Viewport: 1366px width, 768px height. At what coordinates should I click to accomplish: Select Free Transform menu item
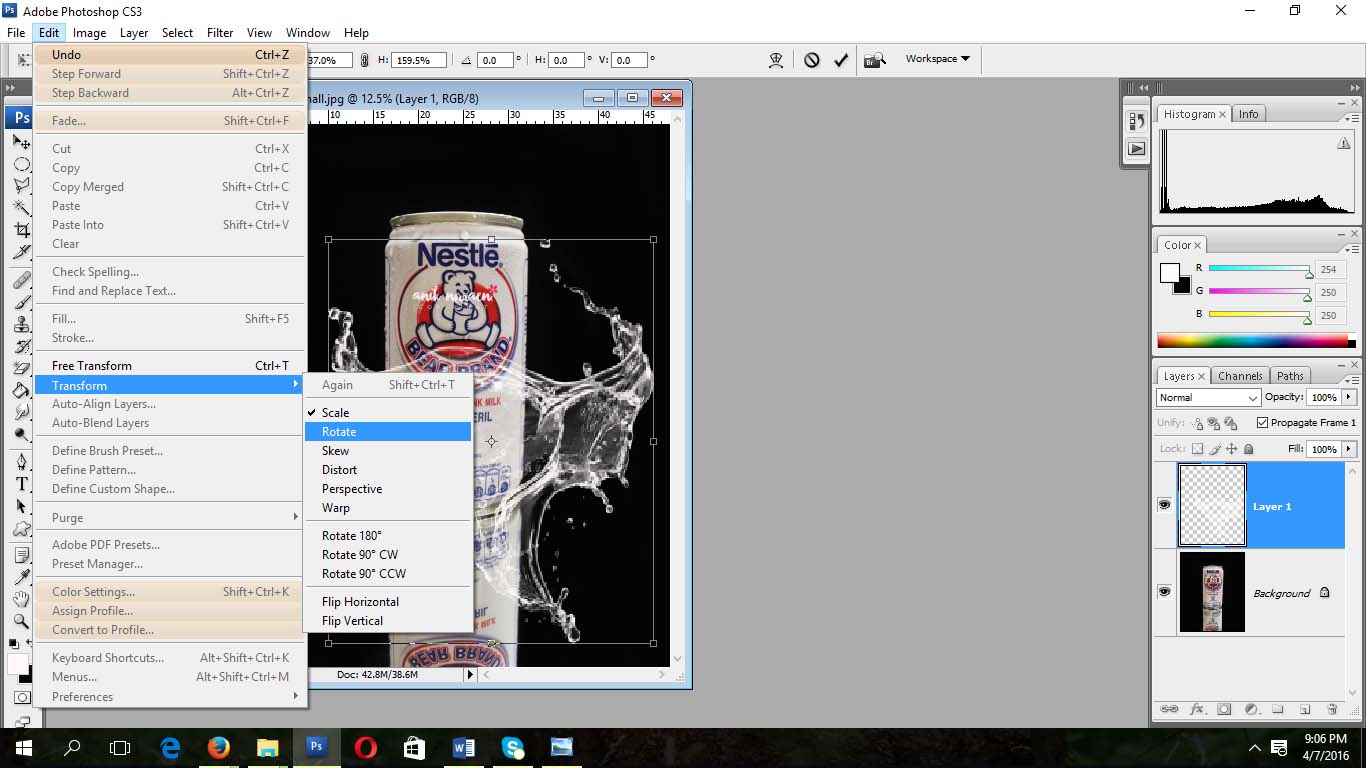click(x=169, y=365)
